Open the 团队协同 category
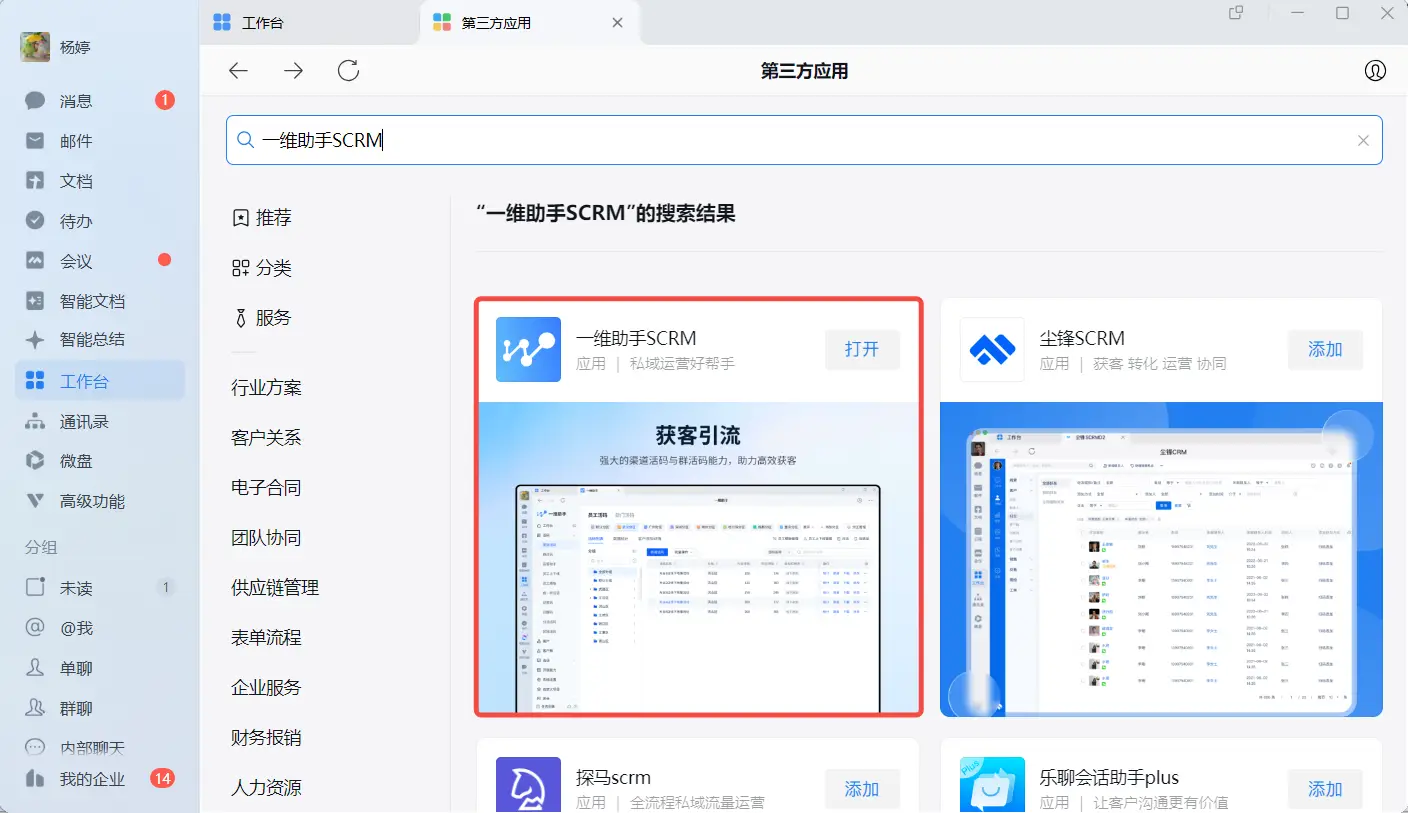This screenshot has height=813, width=1408. coord(266,538)
